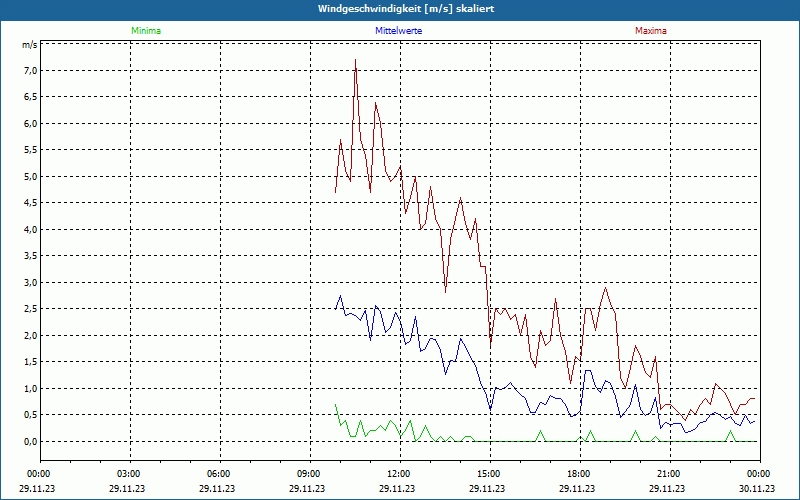Image resolution: width=800 pixels, height=500 pixels.
Task: Click the '4,5' y-axis value
Action: pyautogui.click(x=31, y=203)
